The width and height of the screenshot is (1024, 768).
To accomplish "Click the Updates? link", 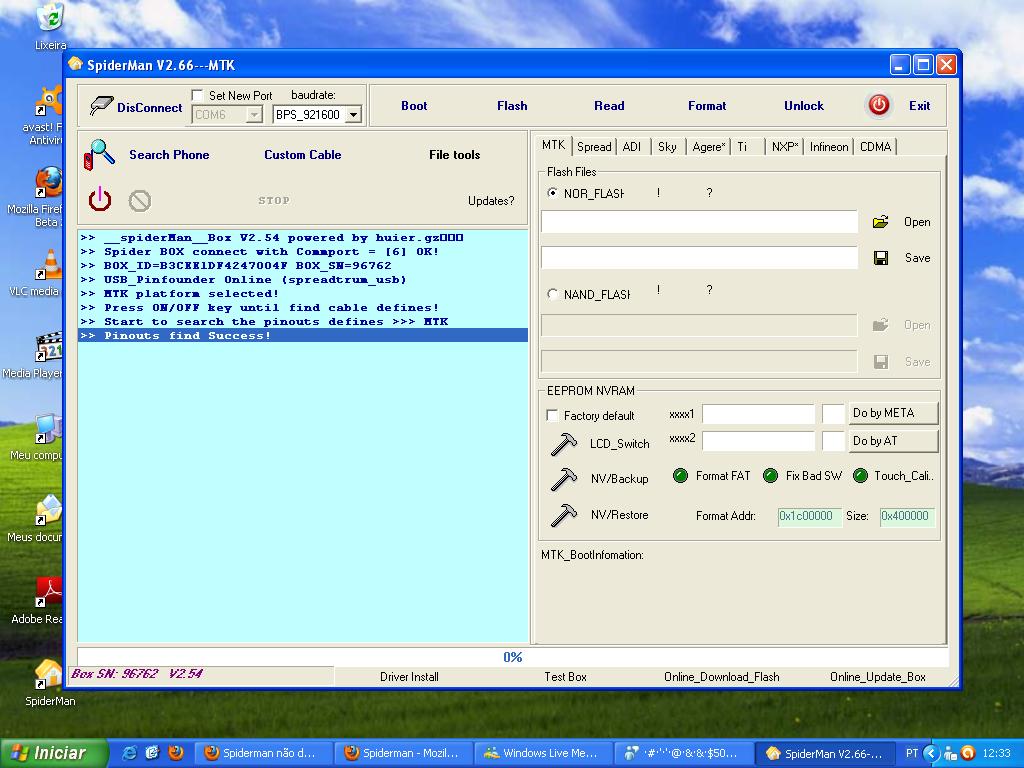I will click(490, 200).
